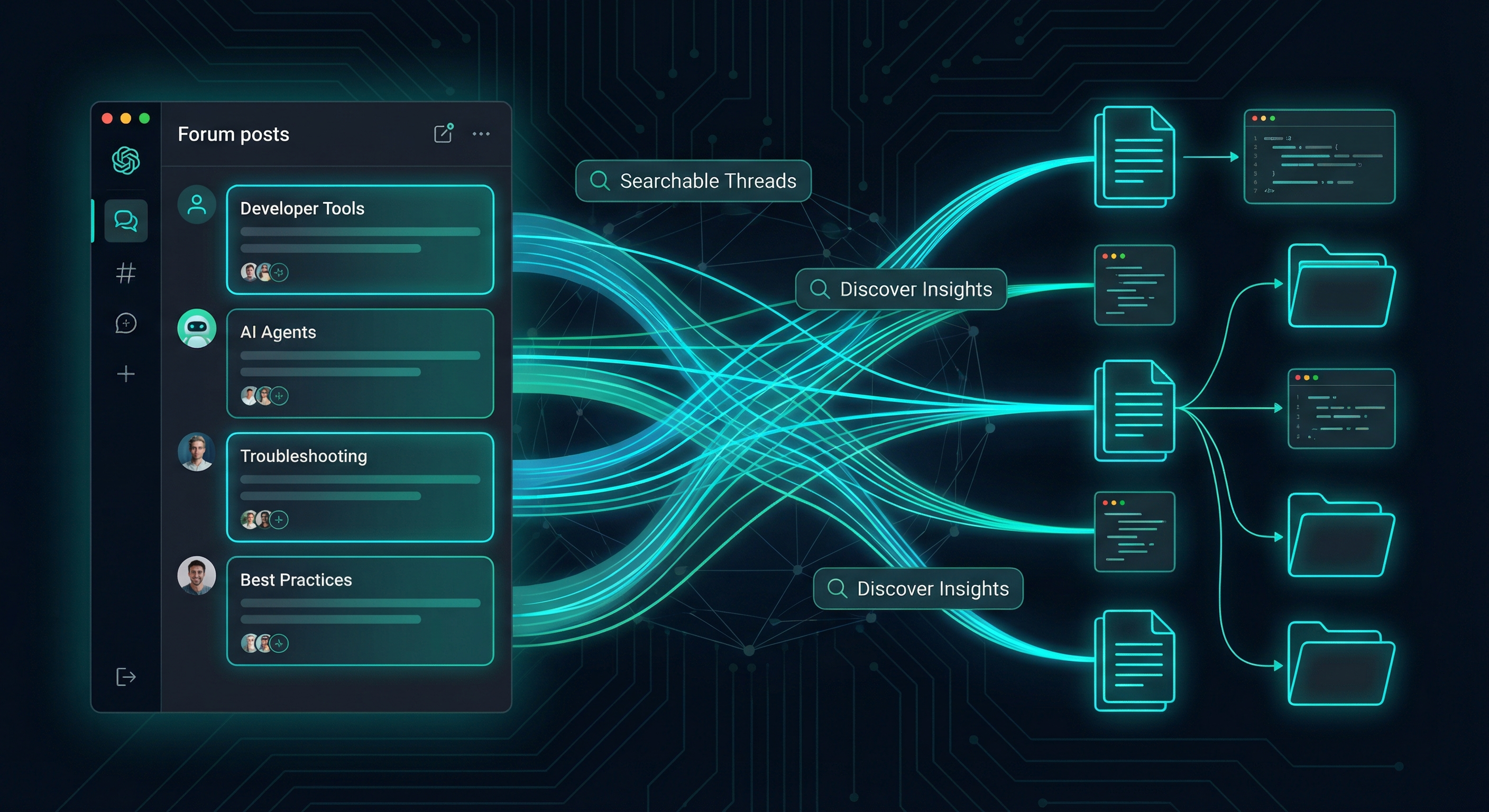Click the Troubleshooting author's profile picture
The image size is (1489, 812).
pos(196,454)
